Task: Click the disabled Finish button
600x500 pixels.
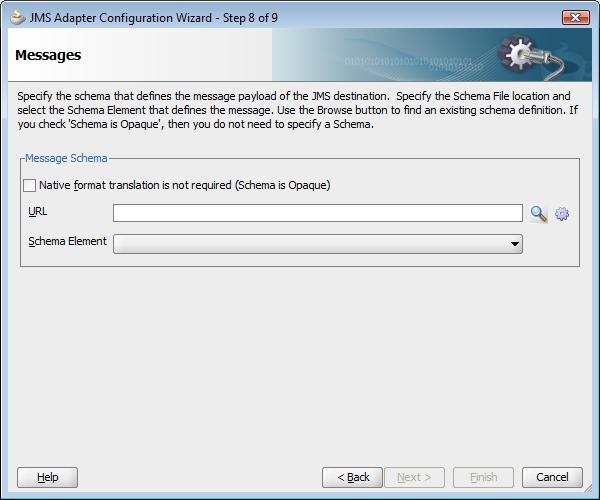Action: pyautogui.click(x=483, y=477)
